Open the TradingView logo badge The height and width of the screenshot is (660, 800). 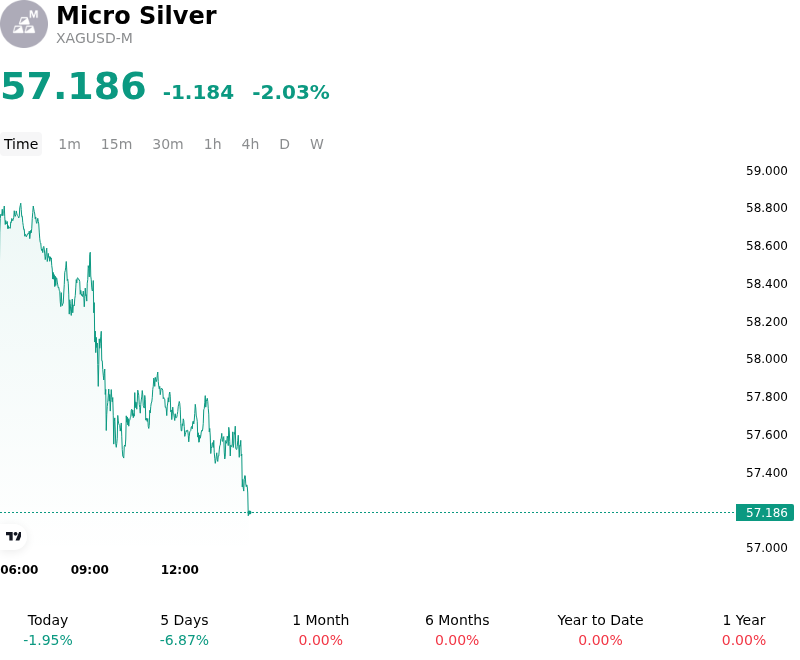point(13,536)
